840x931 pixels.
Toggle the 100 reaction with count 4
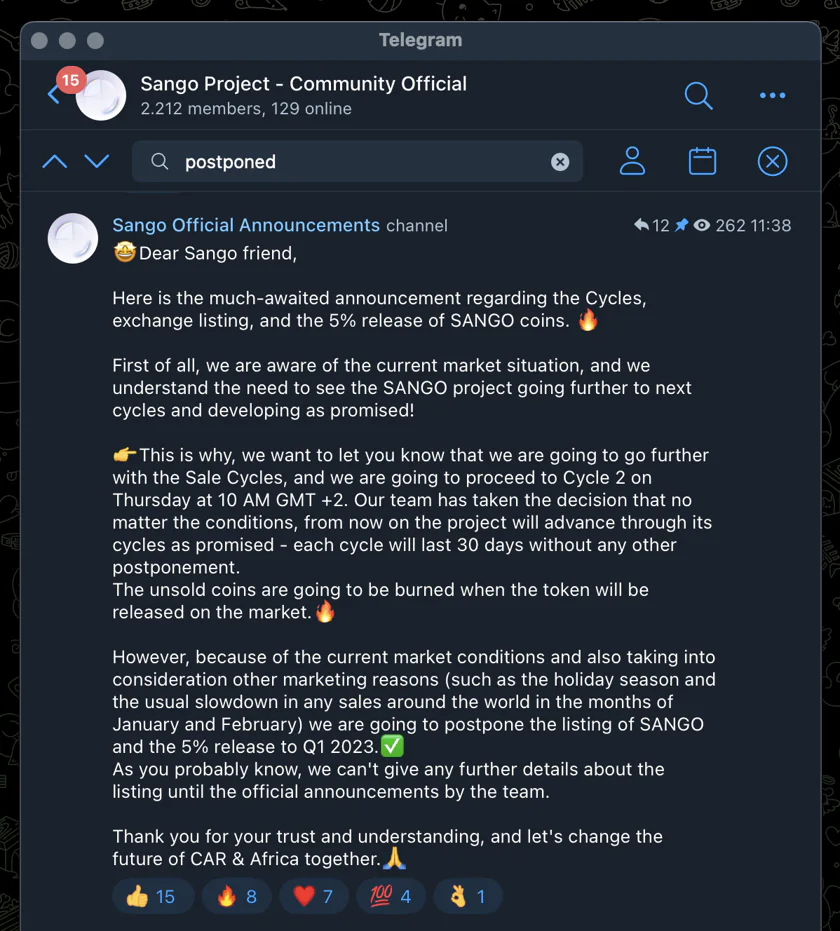[x=391, y=896]
